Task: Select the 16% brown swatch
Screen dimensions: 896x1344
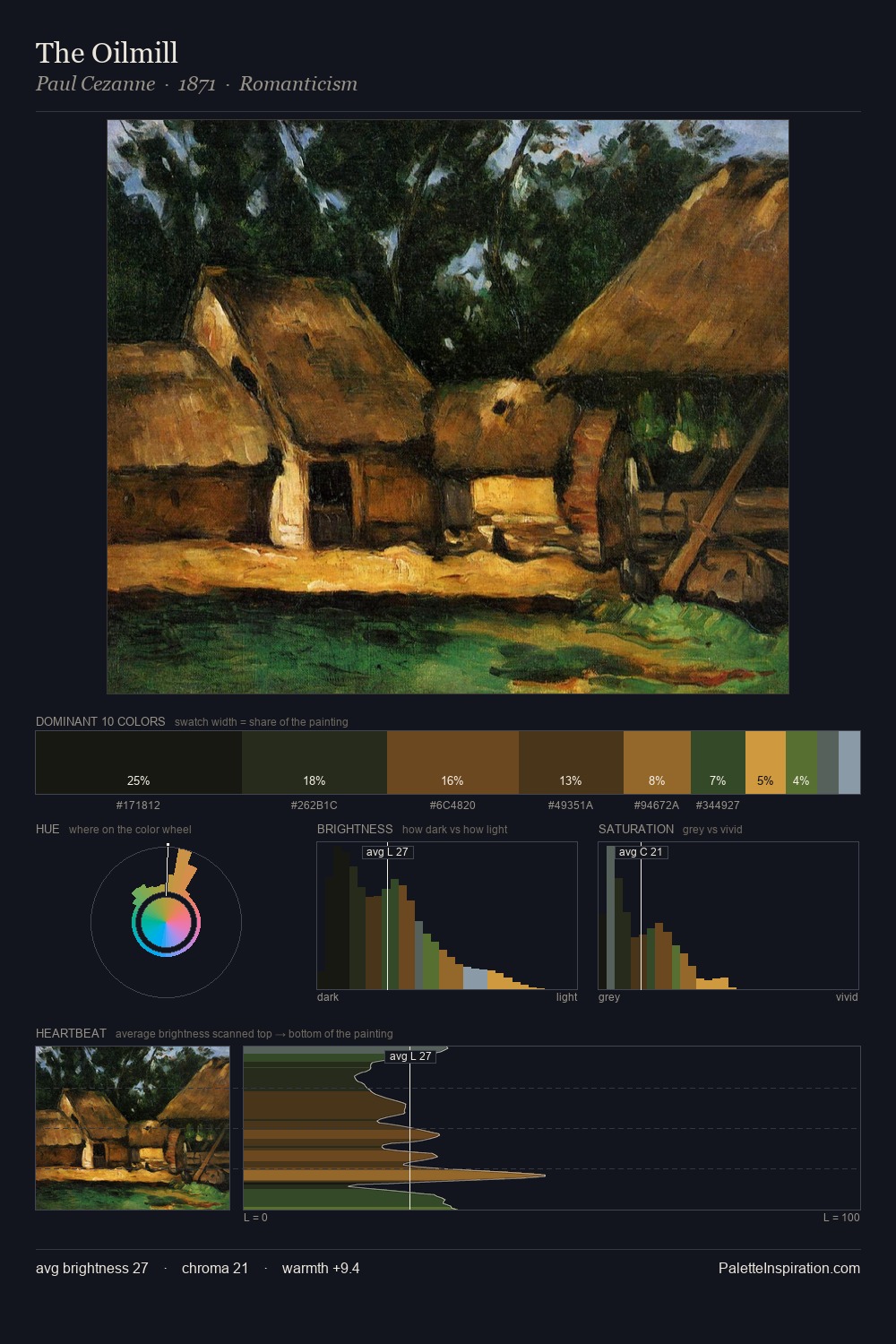Action: pyautogui.click(x=452, y=762)
